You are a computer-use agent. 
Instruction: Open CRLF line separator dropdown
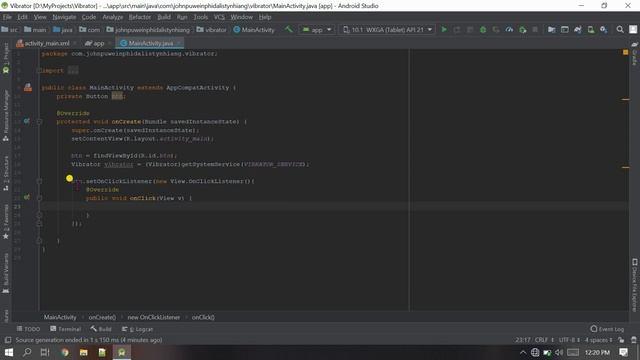[x=544, y=340]
